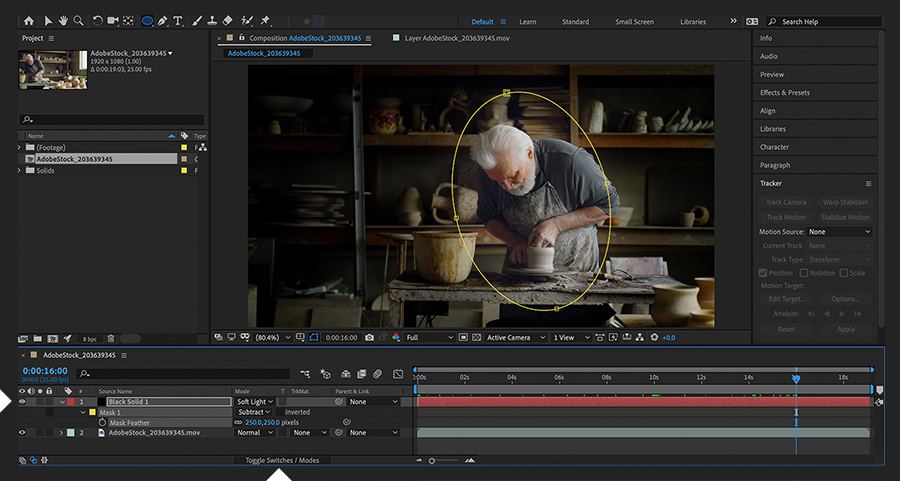This screenshot has width=900, height=481.
Task: Click the timeline zoom slider handle
Action: (x=432, y=460)
